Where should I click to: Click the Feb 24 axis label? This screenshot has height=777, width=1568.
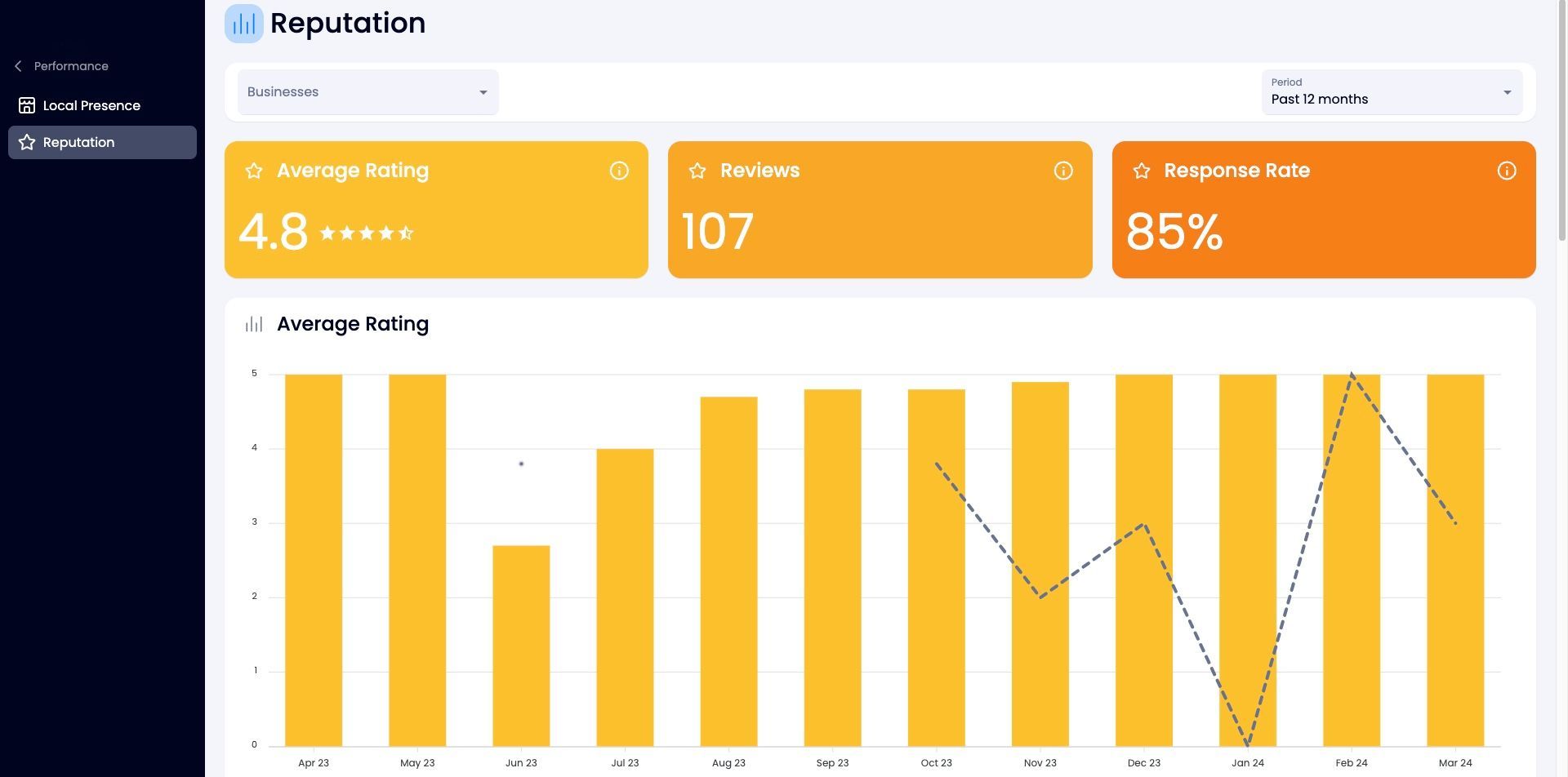(x=1352, y=763)
